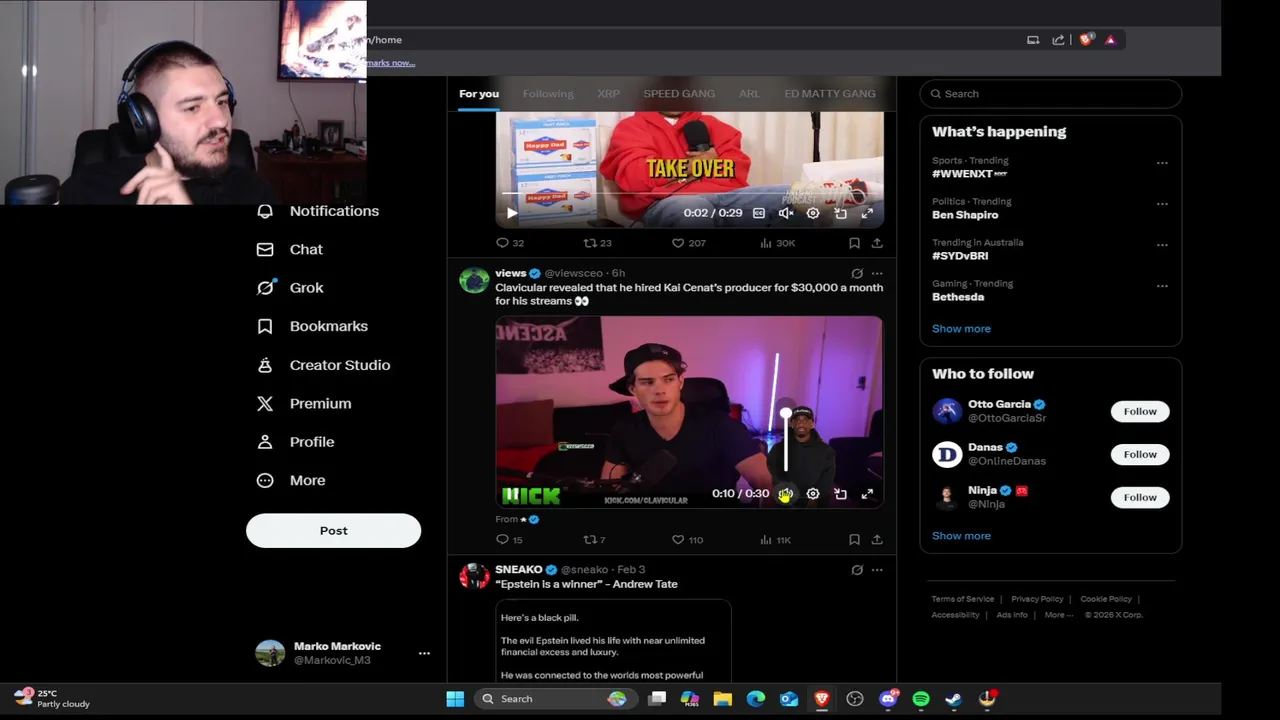Open Discord from the taskbar
Viewport: 1280px width, 720px height.
[888, 699]
